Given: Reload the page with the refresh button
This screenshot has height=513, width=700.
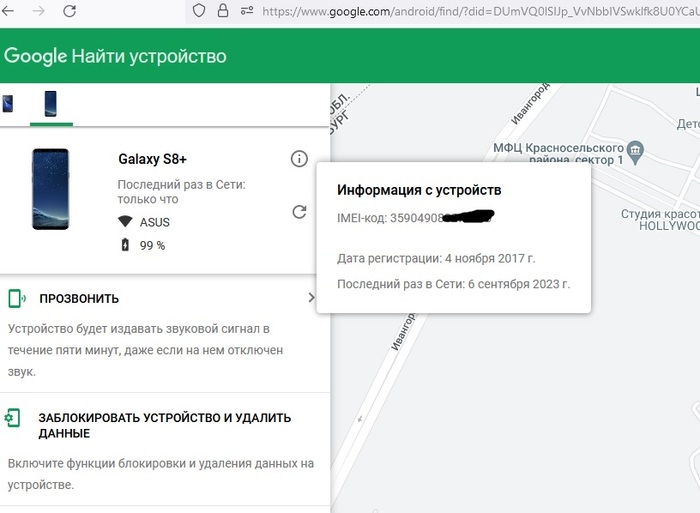Looking at the screenshot, I should (x=69, y=11).
